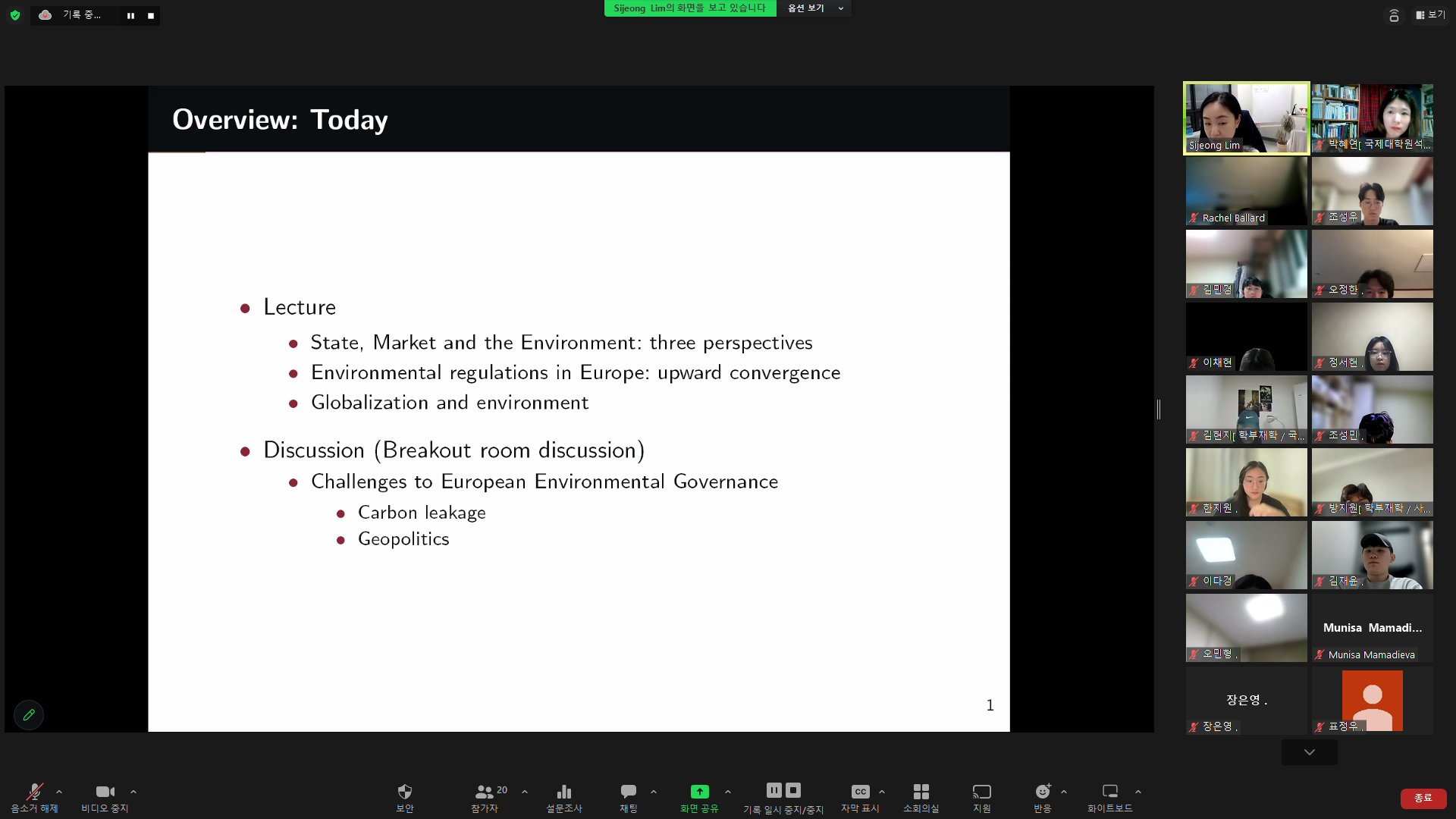Click the green annotation pencil icon
Screen dimensions: 1456x819
(29, 714)
